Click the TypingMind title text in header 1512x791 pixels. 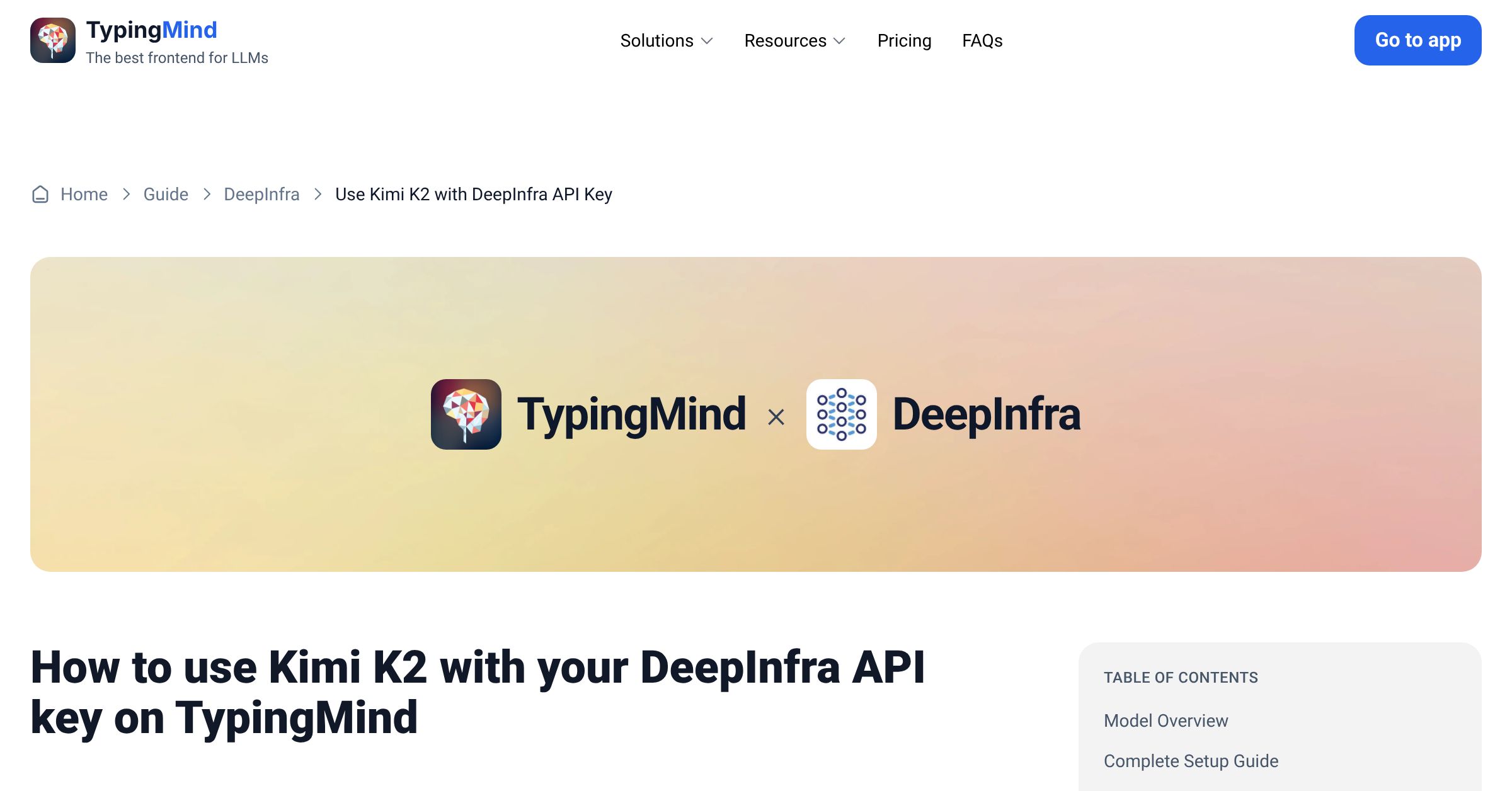click(151, 30)
